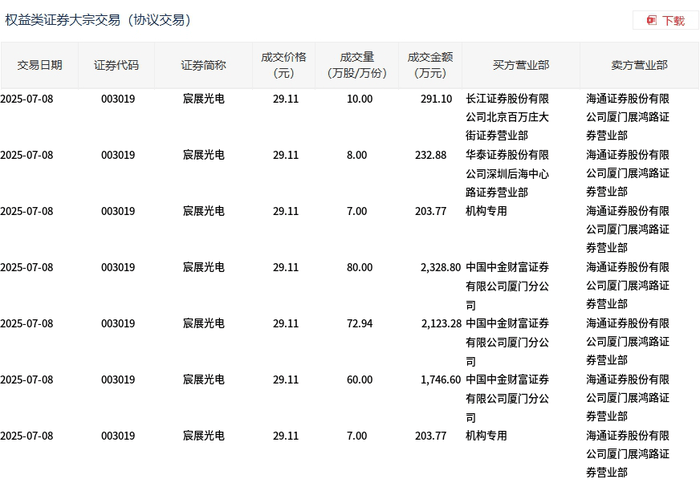The height and width of the screenshot is (483, 700).
Task: Click seller 海通证券 cell in the 1,746.60 row
Action: pos(628,398)
